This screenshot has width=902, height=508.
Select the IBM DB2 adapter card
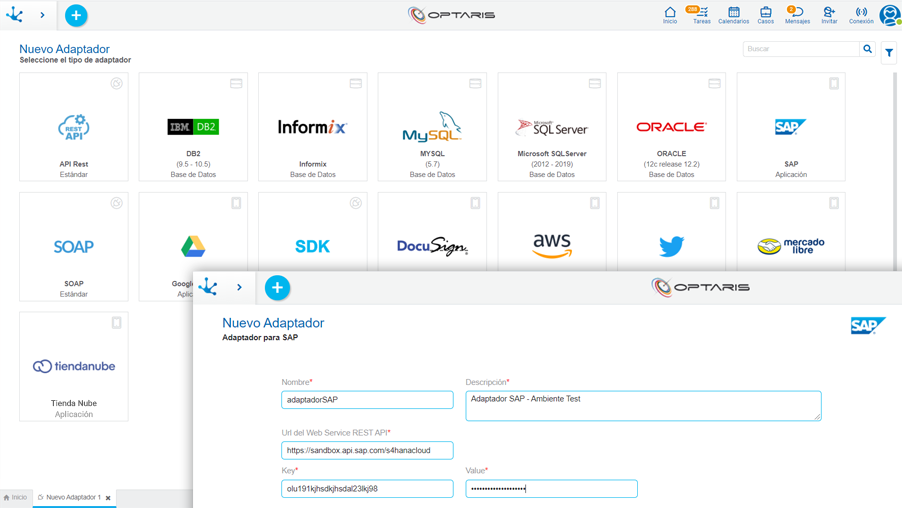193,127
